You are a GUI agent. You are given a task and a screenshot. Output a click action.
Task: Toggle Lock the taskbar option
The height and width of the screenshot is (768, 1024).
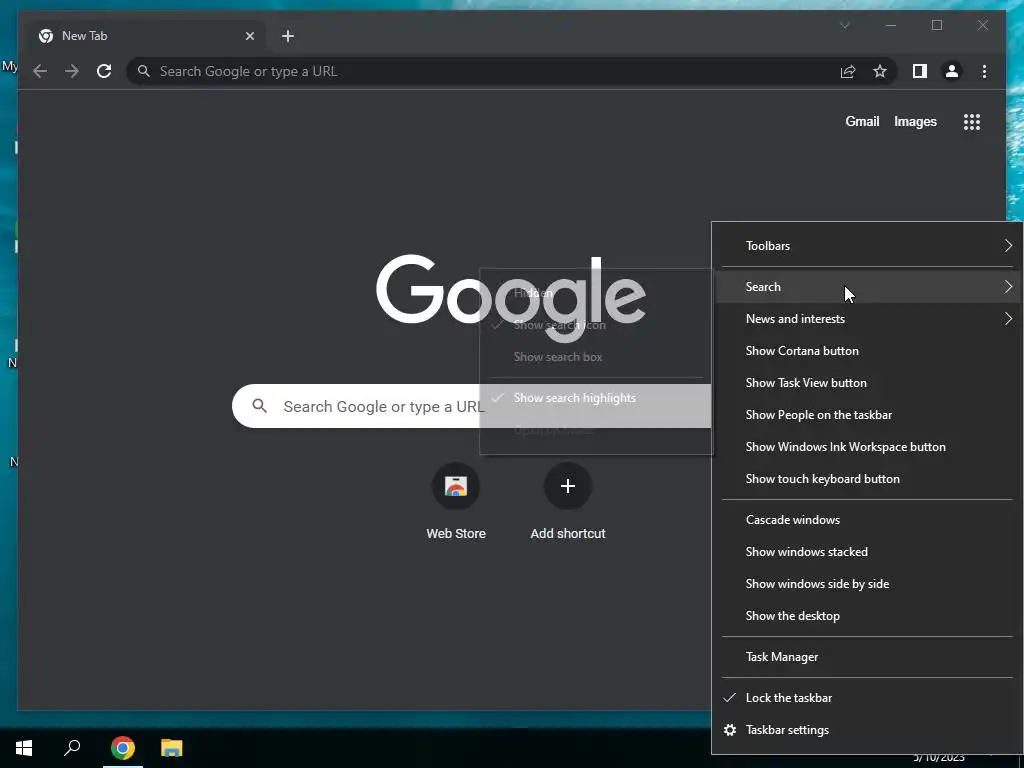[867, 697]
